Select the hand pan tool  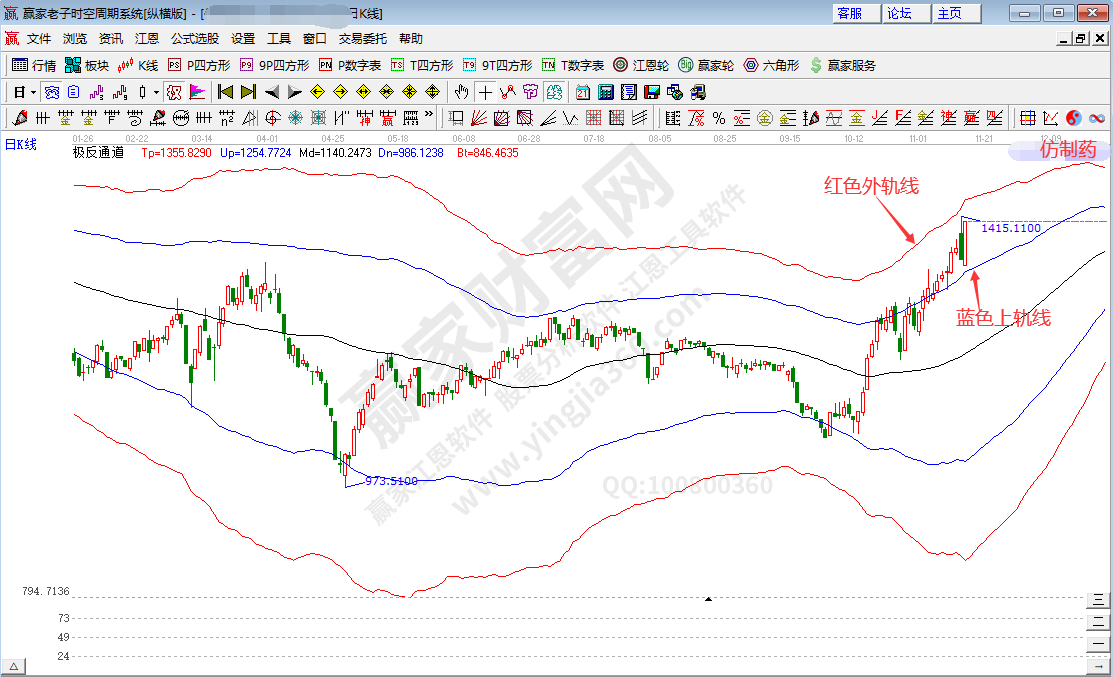tap(461, 92)
